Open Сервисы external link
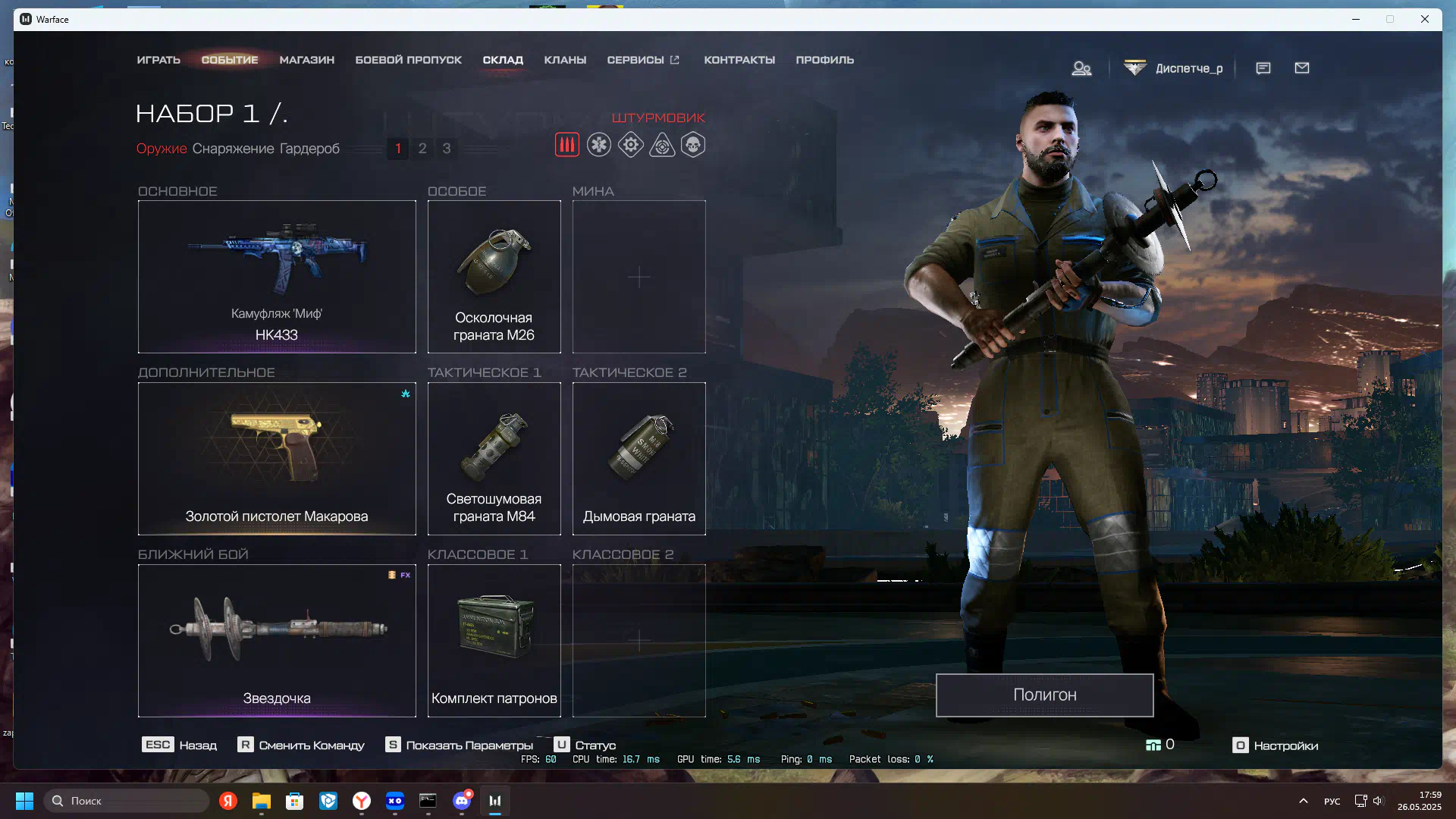This screenshot has height=819, width=1456. click(x=643, y=60)
